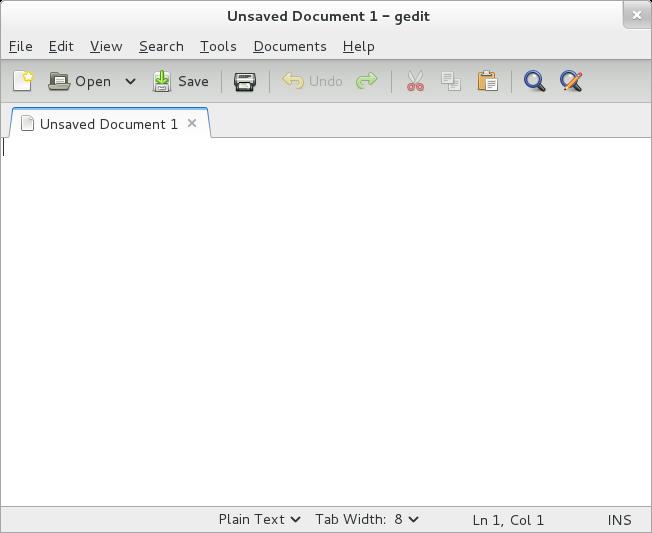The width and height of the screenshot is (652, 533).
Task: Click the Copy icon in toolbar
Action: point(451,81)
